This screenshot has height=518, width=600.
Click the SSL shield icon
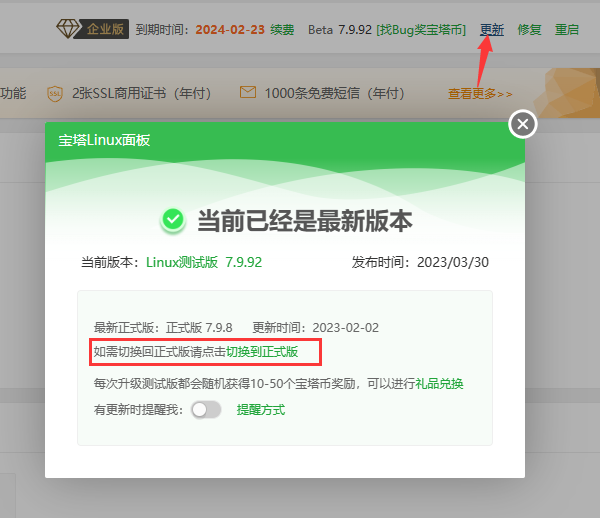click(x=55, y=93)
